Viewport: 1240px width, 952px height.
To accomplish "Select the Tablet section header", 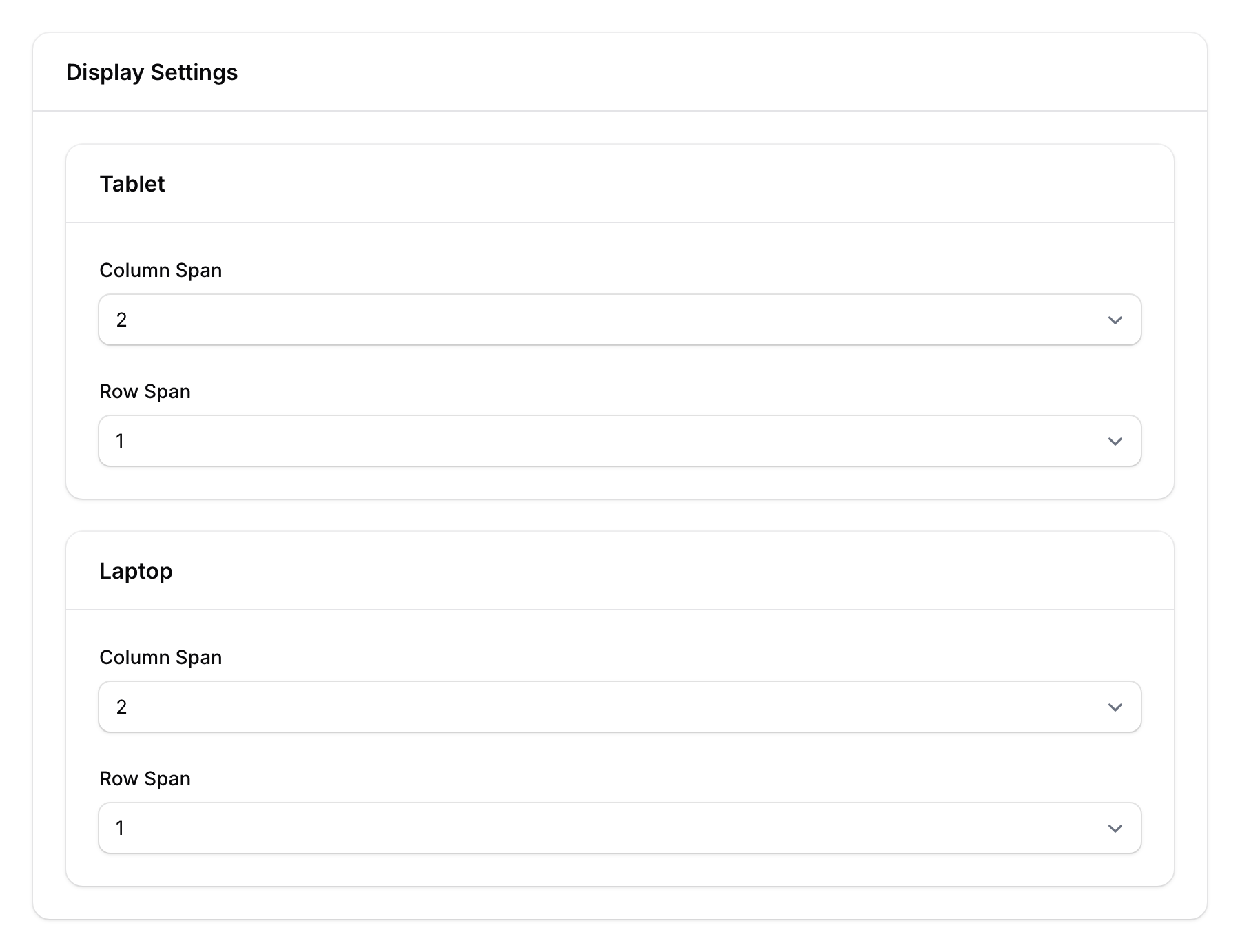I will (132, 184).
